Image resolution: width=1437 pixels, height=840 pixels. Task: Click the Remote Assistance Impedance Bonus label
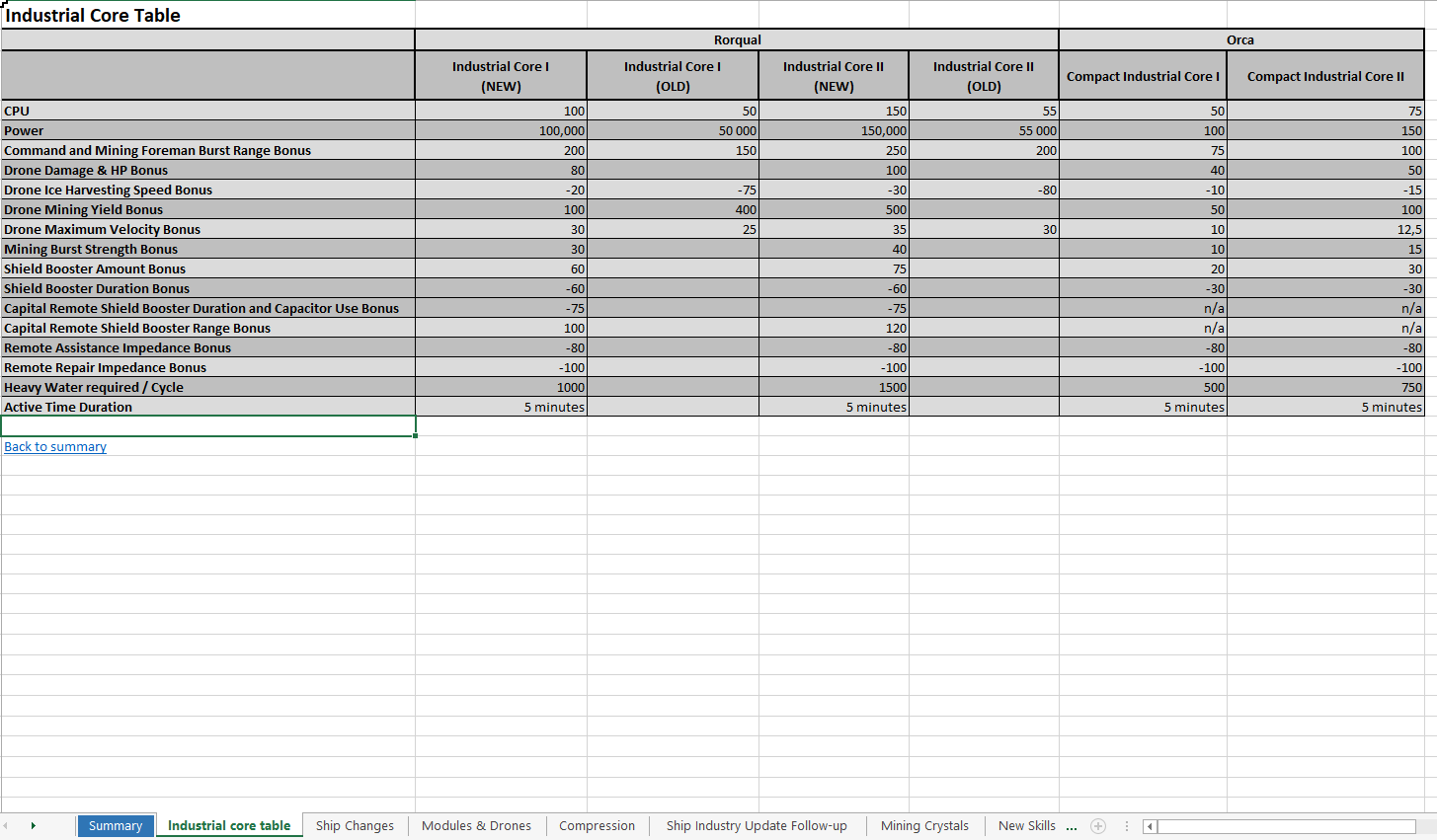pyautogui.click(x=207, y=347)
